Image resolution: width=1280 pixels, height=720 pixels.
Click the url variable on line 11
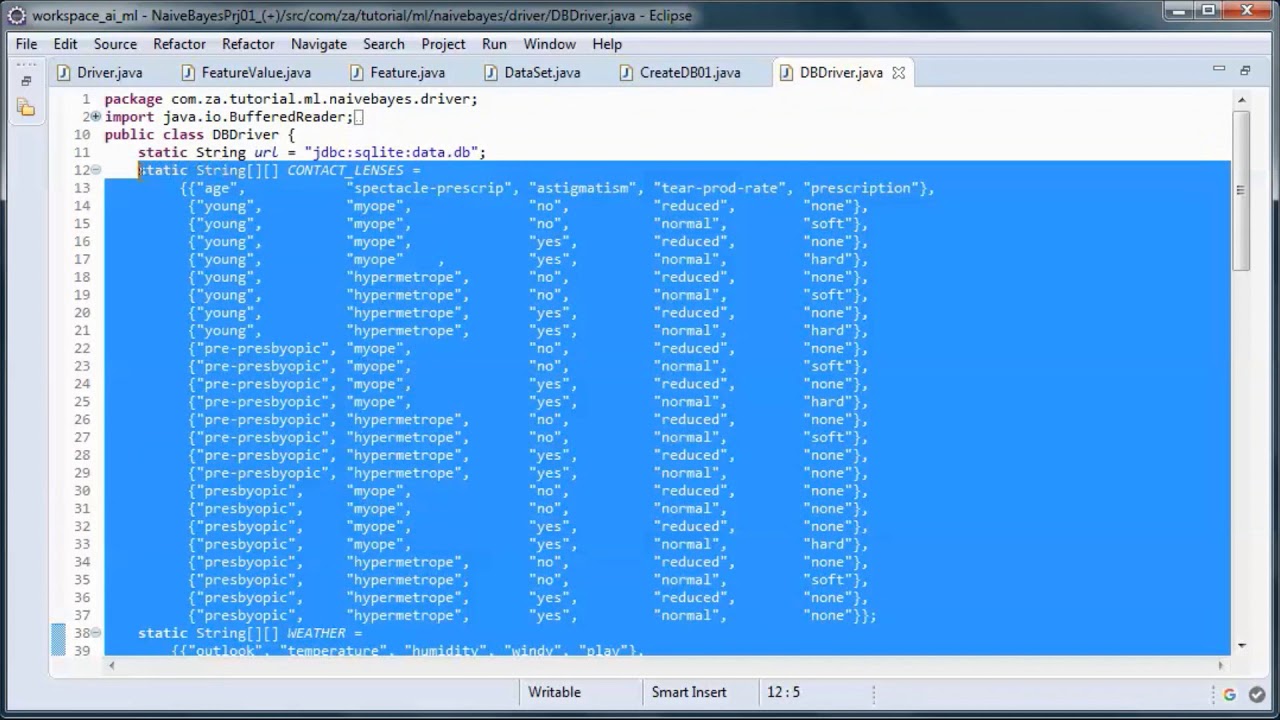(266, 152)
